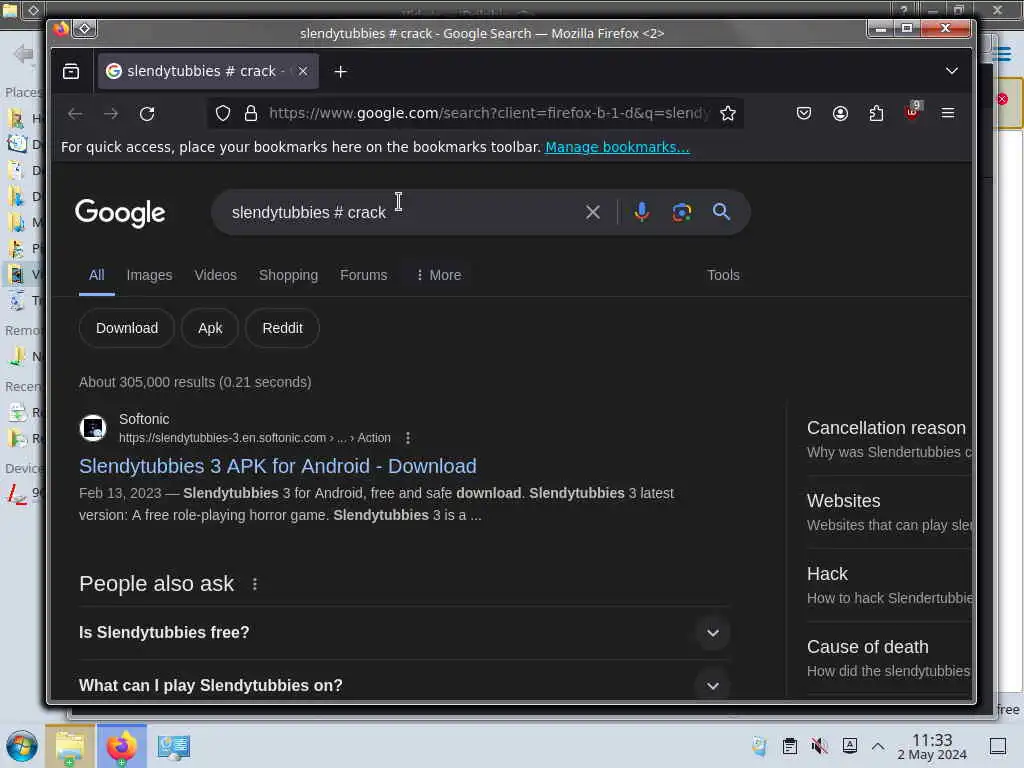
Task: Click the Google logo
Action: pos(120,213)
